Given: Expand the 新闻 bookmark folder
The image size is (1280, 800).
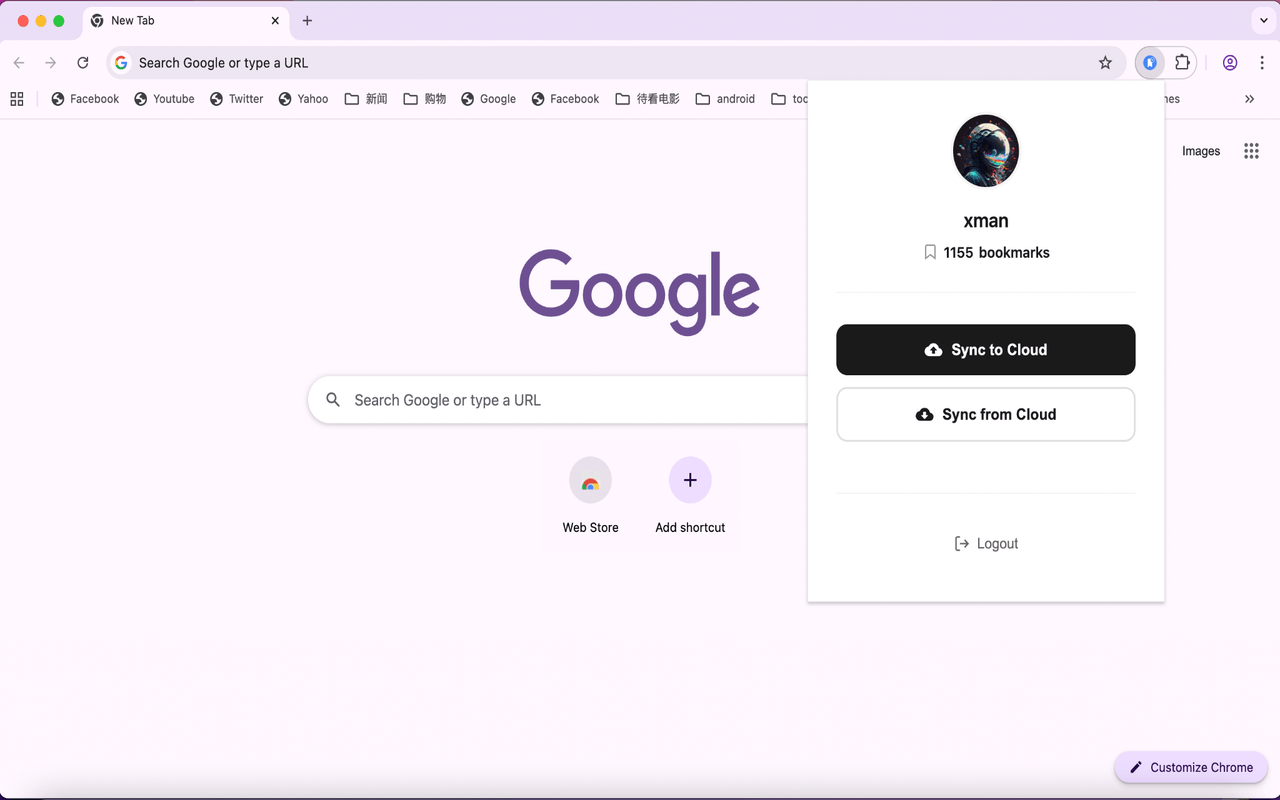Looking at the screenshot, I should (366, 99).
